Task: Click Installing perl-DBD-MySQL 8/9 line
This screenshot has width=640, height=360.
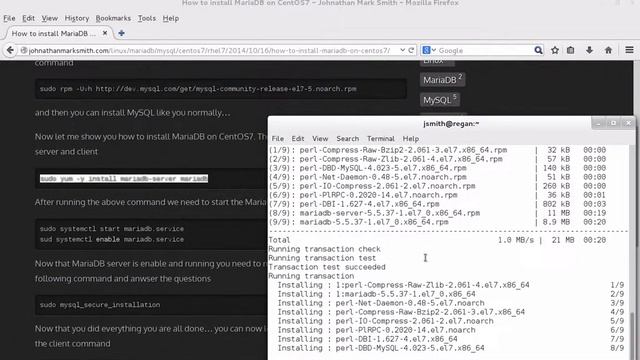Action: tap(451, 348)
